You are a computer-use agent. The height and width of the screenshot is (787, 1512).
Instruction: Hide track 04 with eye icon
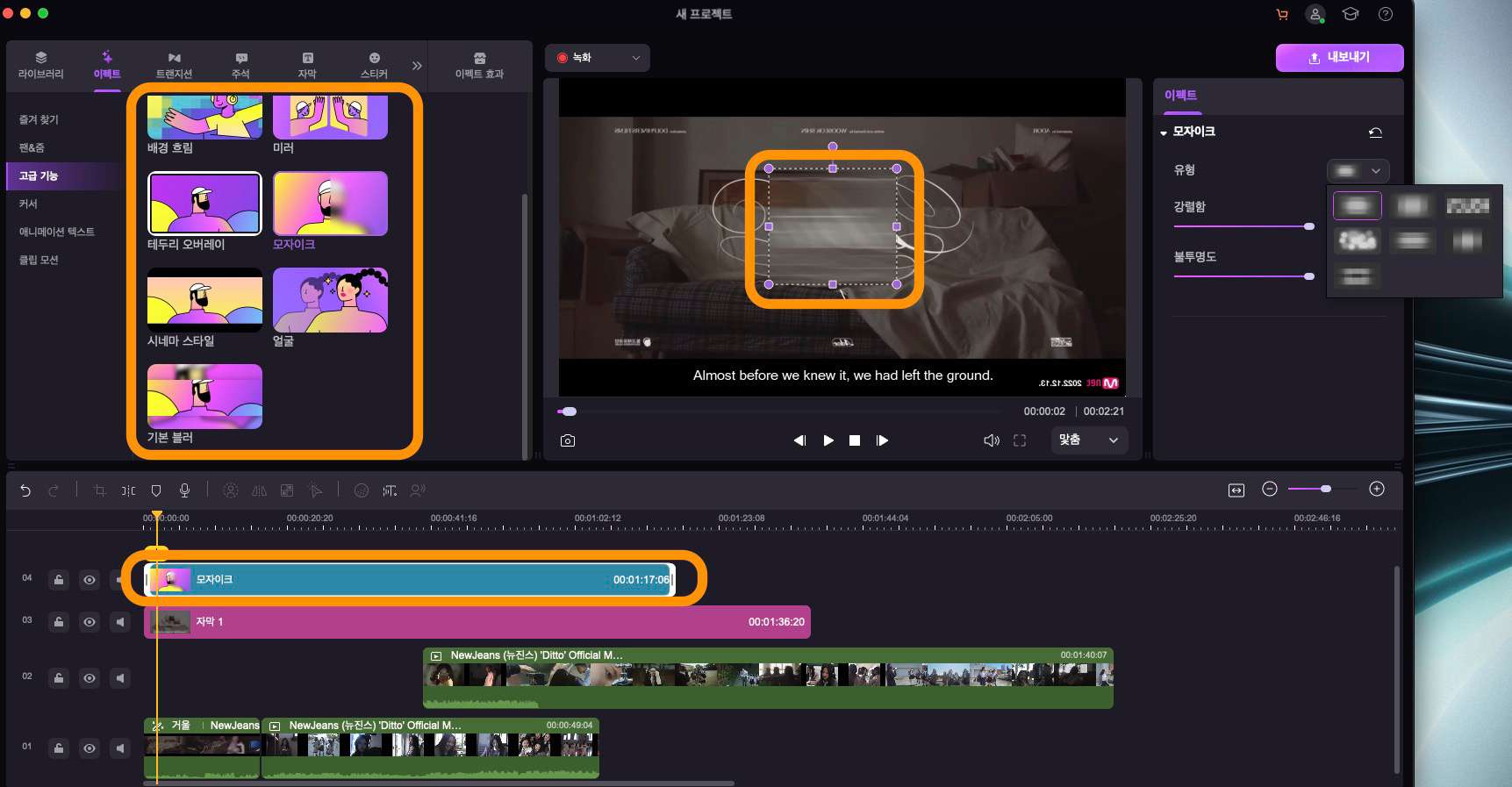tap(90, 580)
